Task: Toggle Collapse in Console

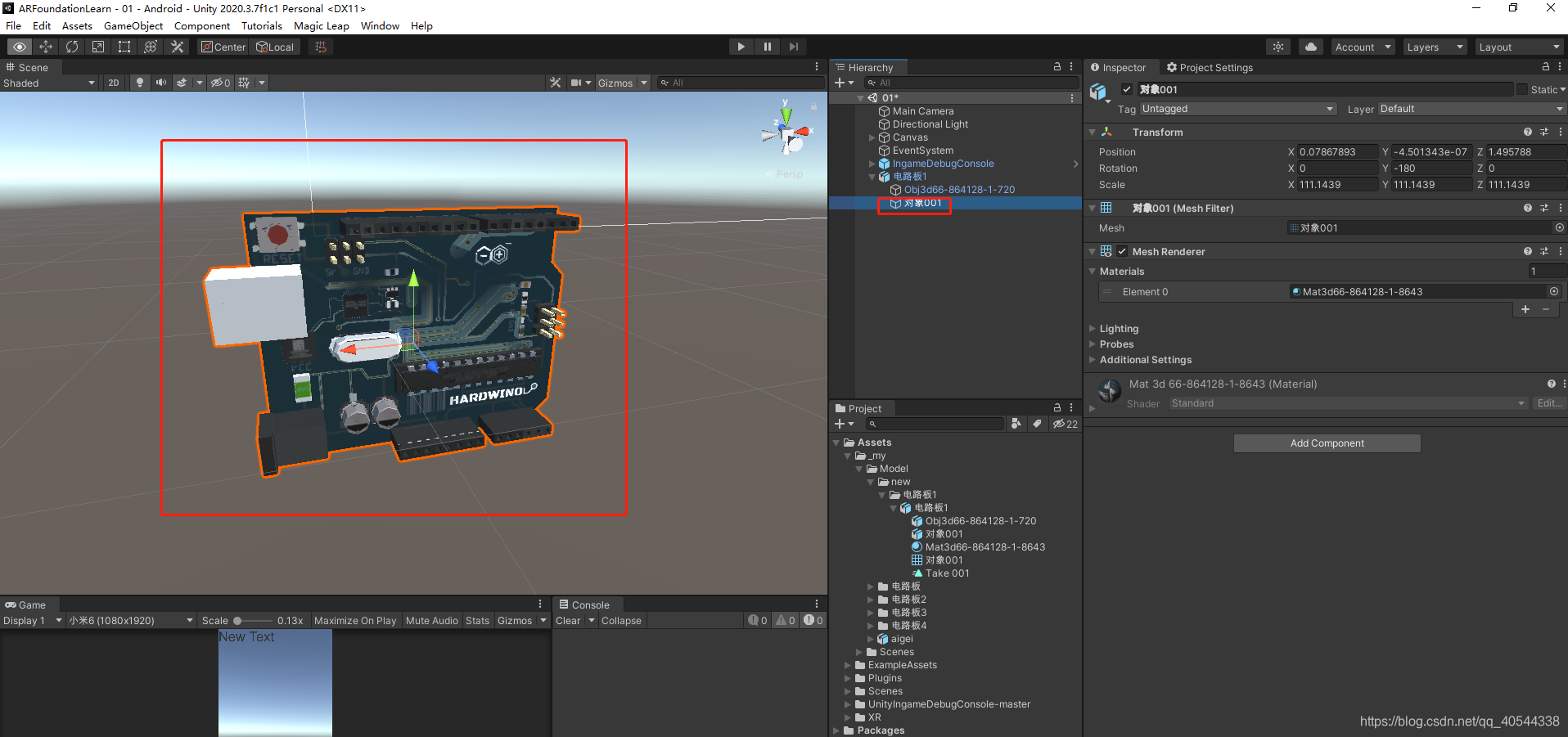Action: [621, 621]
